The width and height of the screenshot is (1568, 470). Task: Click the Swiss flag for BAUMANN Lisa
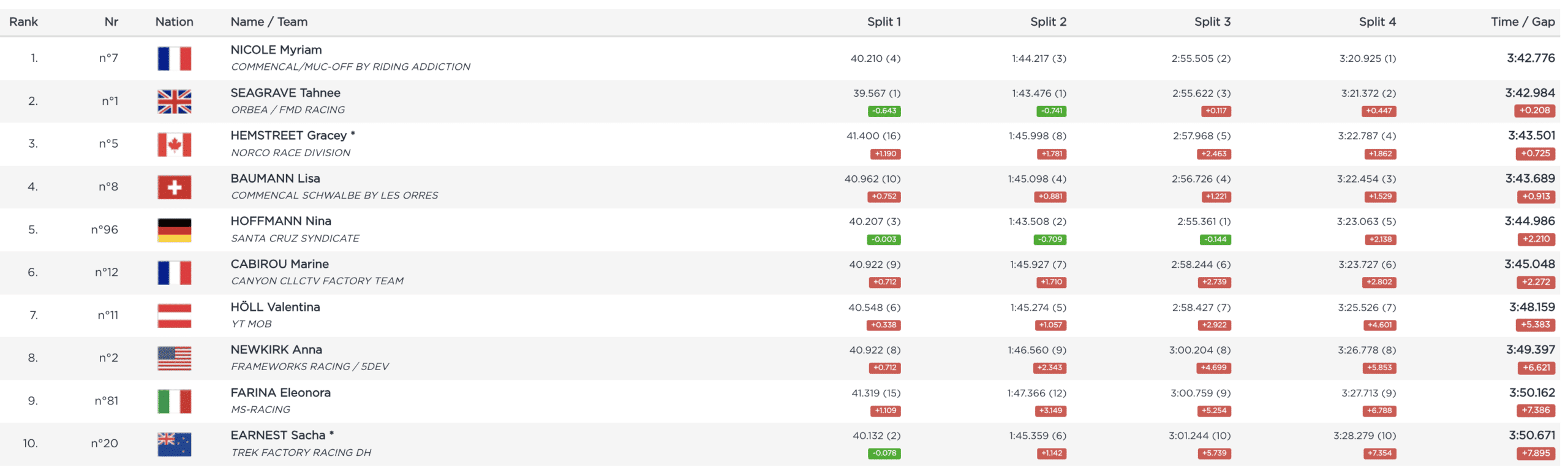(174, 188)
